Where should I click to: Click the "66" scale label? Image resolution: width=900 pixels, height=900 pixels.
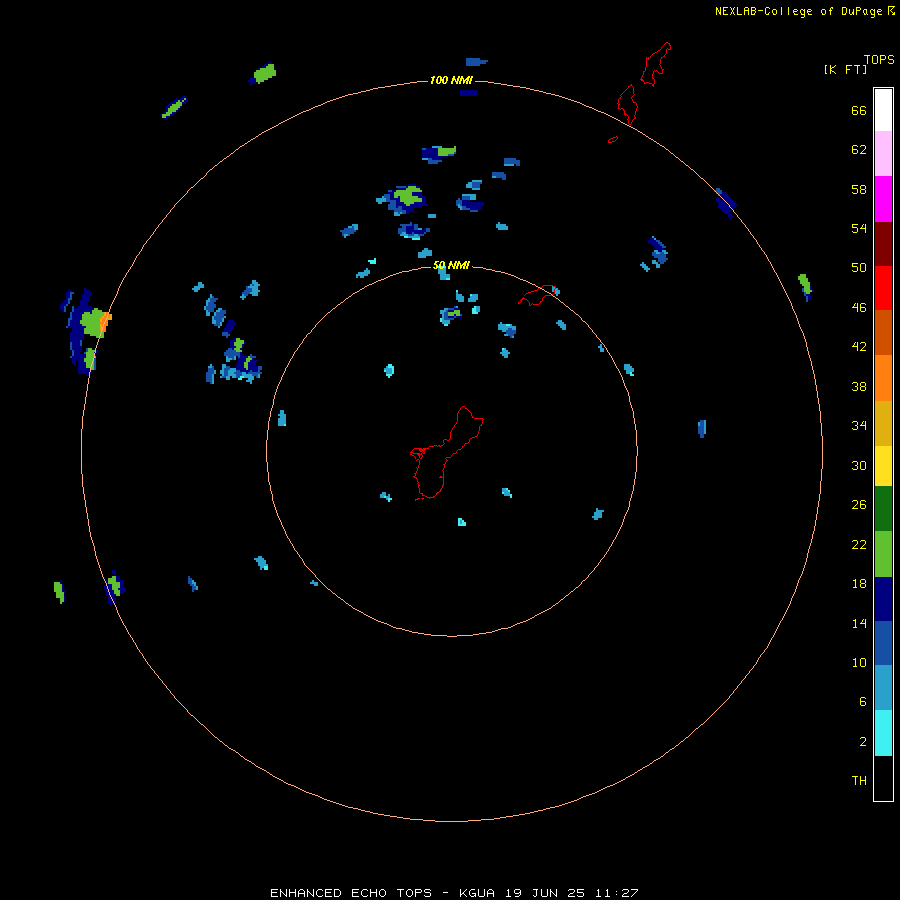859,110
